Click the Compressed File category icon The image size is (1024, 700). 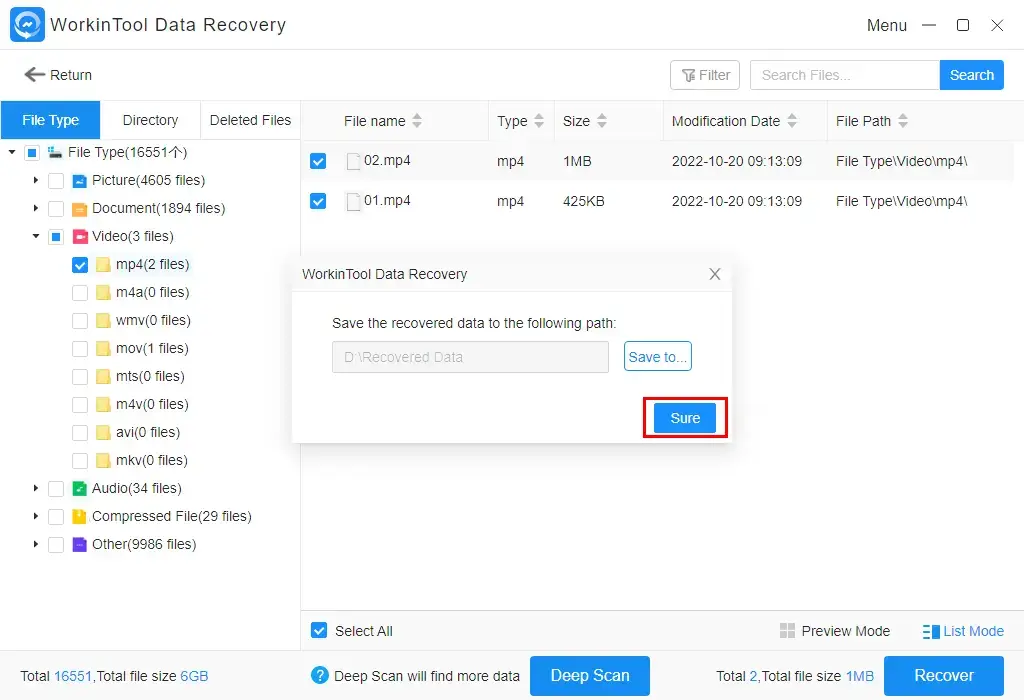79,517
